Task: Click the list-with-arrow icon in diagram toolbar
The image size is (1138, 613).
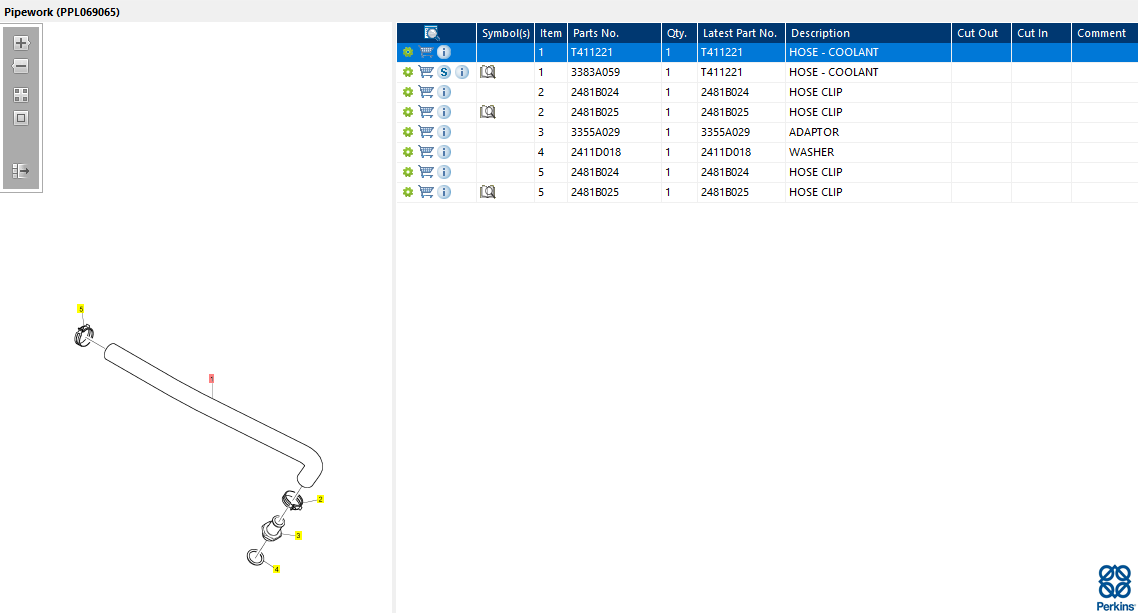Action: (x=21, y=171)
